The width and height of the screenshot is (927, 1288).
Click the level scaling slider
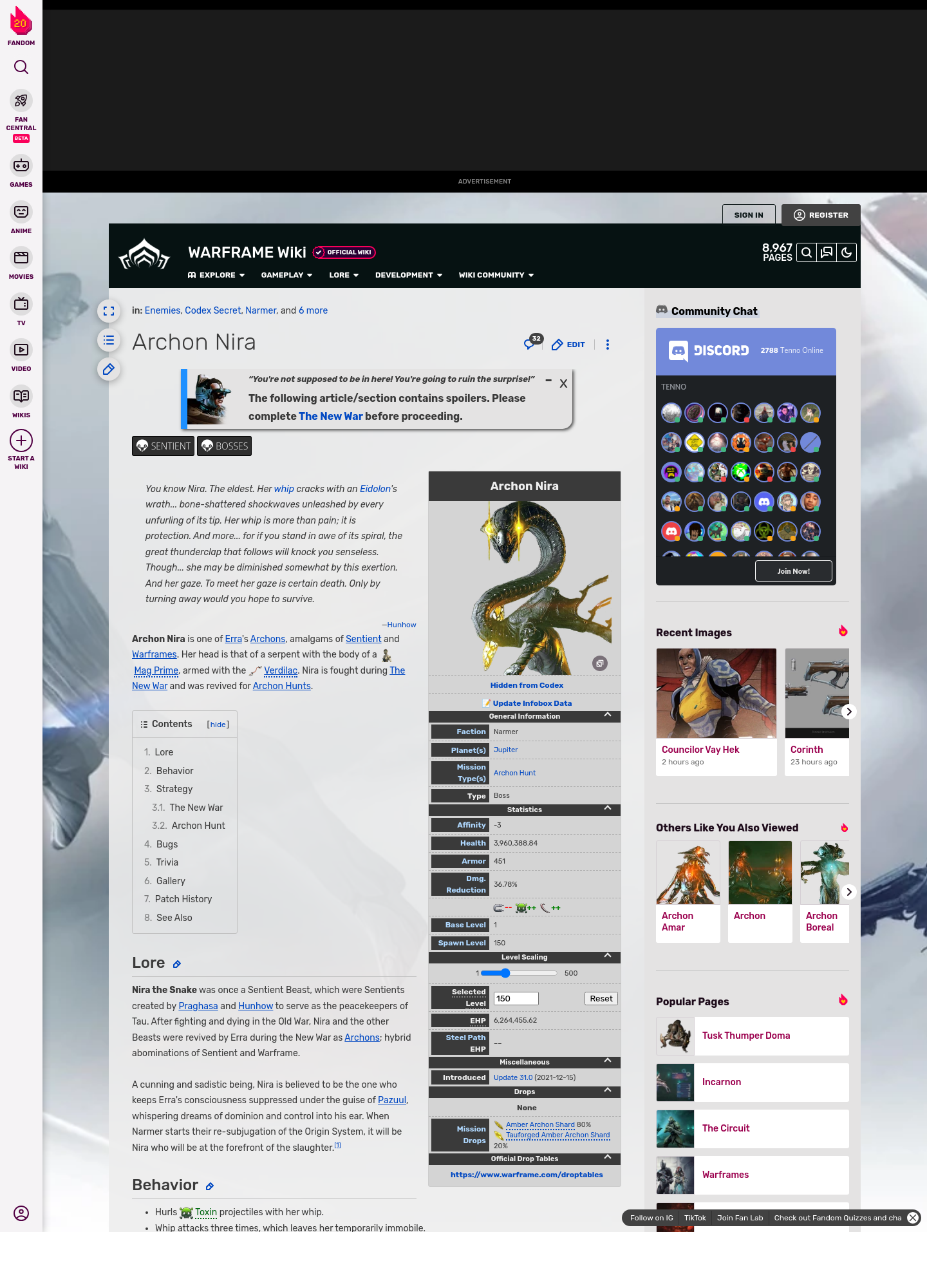point(519,973)
